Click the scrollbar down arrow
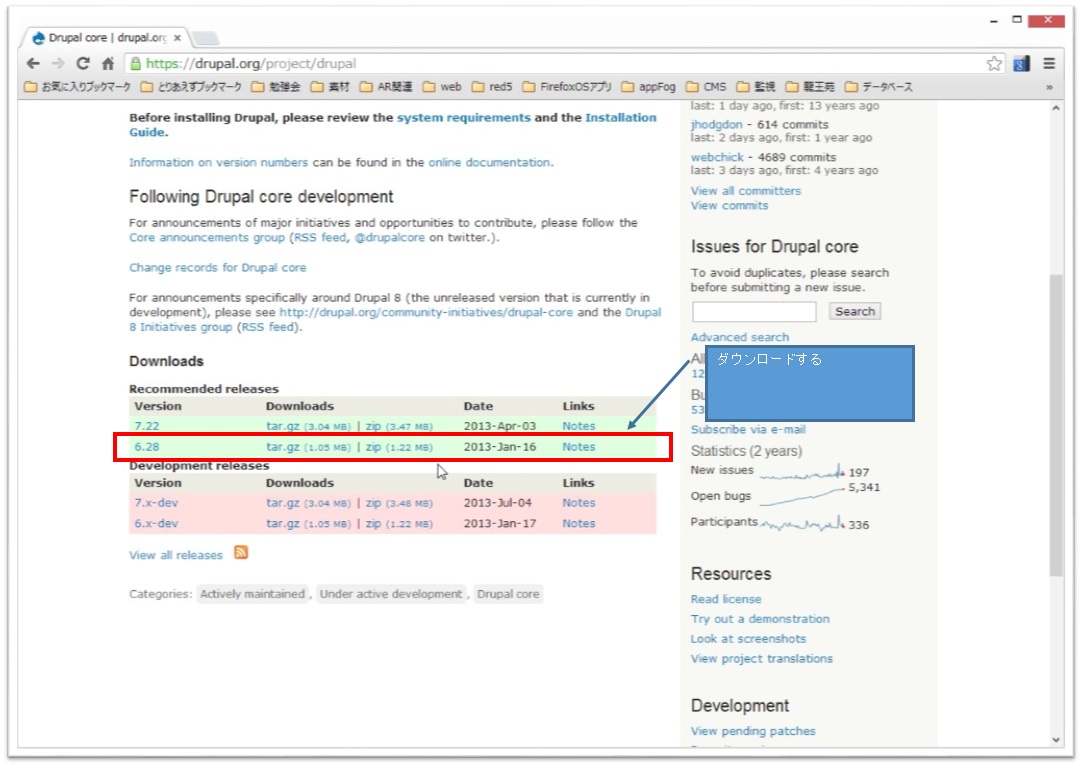The height and width of the screenshot is (767, 1082). 1056,740
